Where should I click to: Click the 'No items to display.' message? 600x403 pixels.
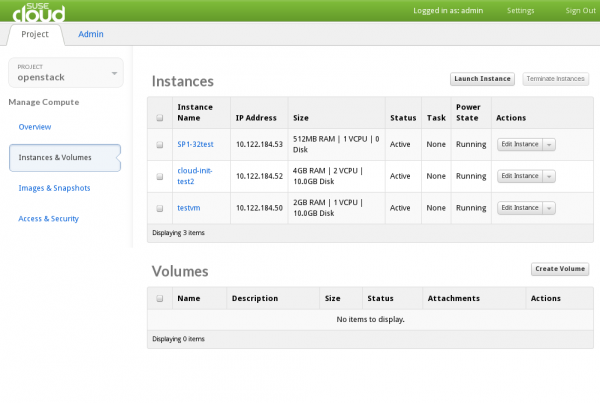pos(370,319)
